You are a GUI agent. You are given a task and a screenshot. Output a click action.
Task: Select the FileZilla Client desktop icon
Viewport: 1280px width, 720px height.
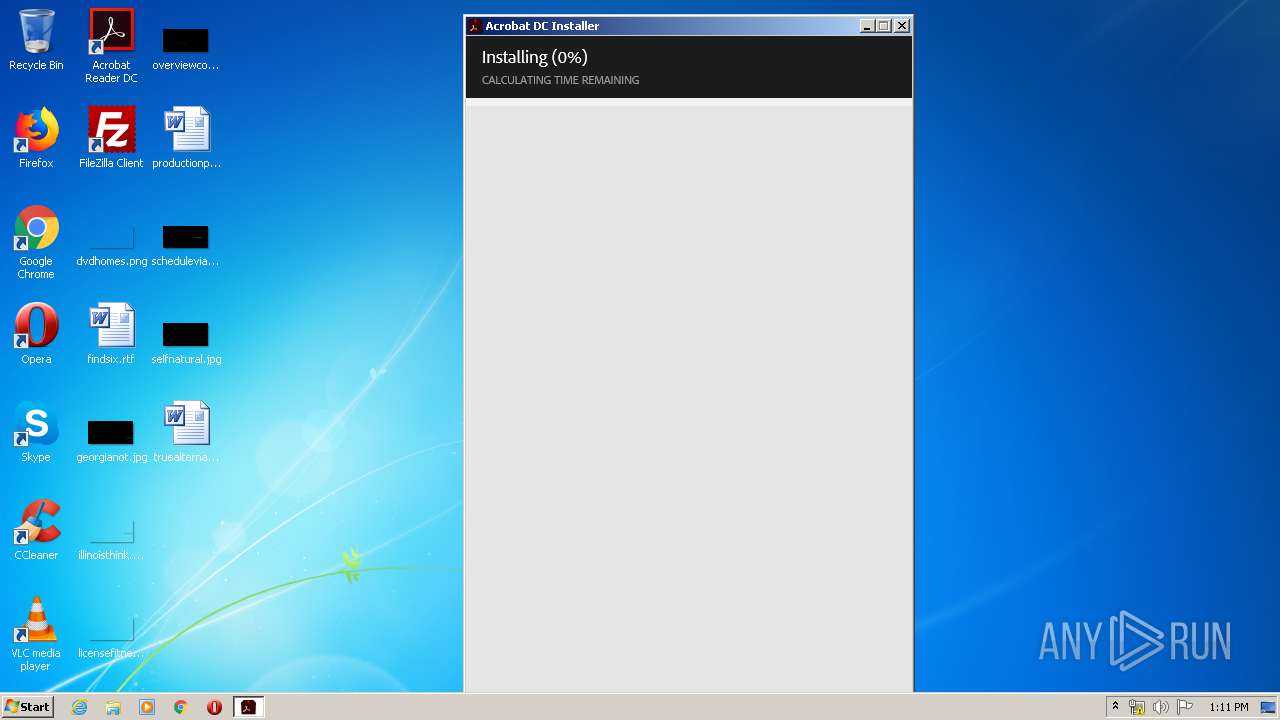(111, 138)
